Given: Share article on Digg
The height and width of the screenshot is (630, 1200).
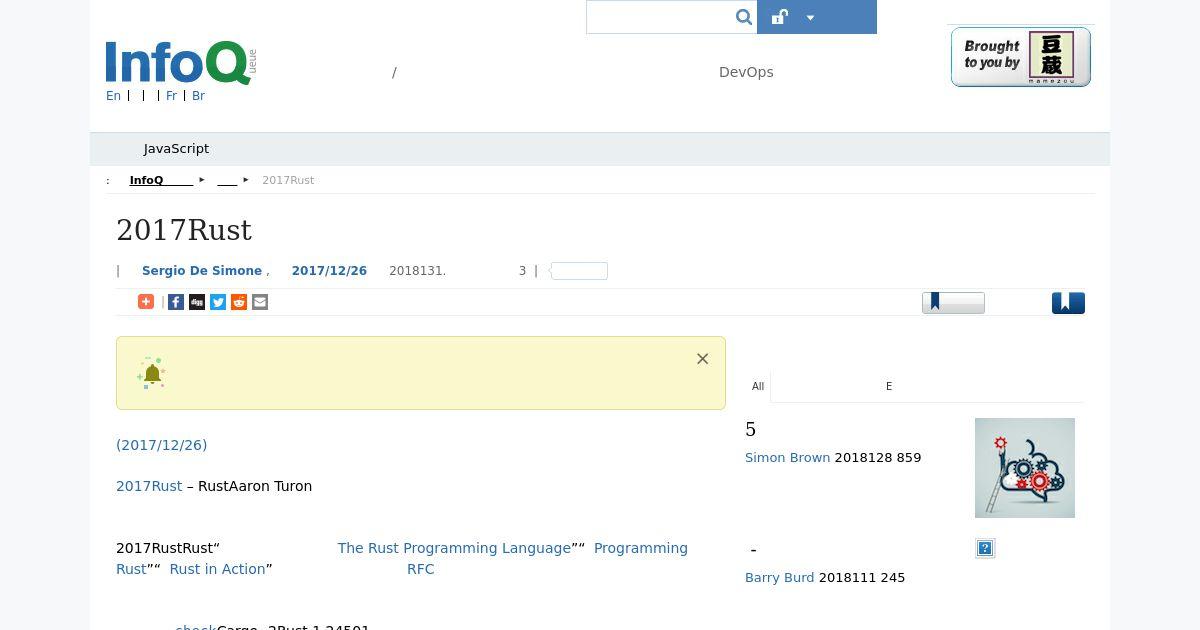Looking at the screenshot, I should pos(197,302).
